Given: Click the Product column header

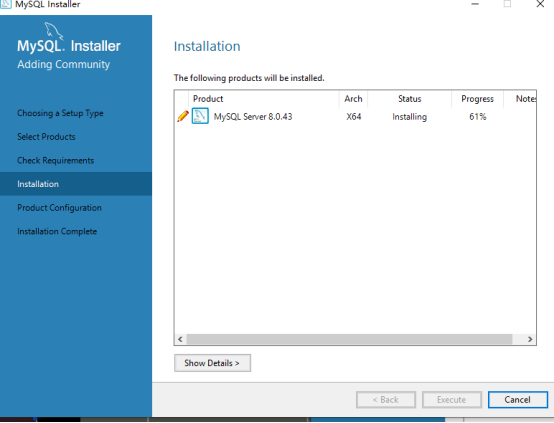Looking at the screenshot, I should coord(264,99).
